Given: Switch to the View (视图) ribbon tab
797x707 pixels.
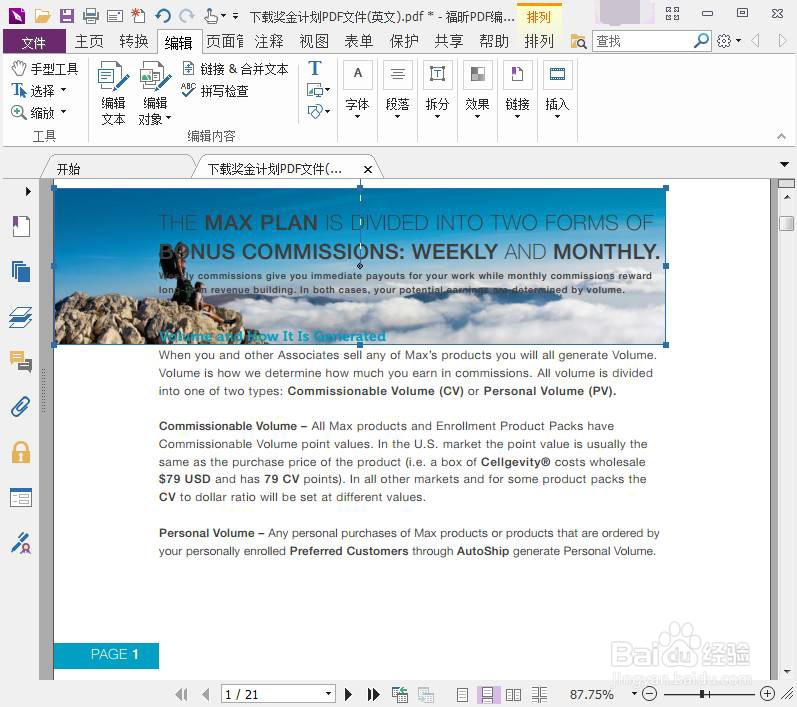Looking at the screenshot, I should [x=314, y=41].
